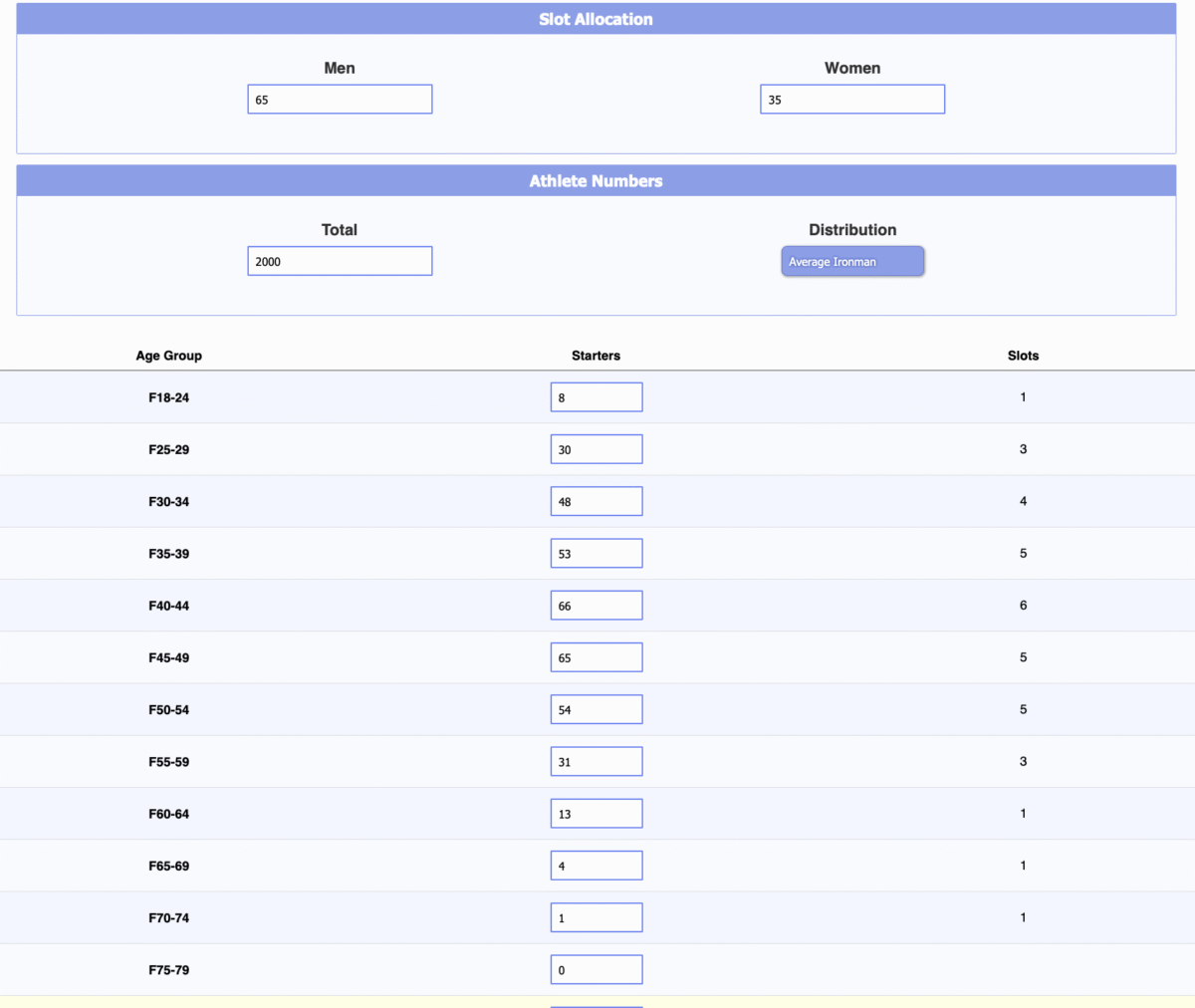Click the Men slot allocation input field
This screenshot has width=1195, height=1008.
pyautogui.click(x=340, y=100)
